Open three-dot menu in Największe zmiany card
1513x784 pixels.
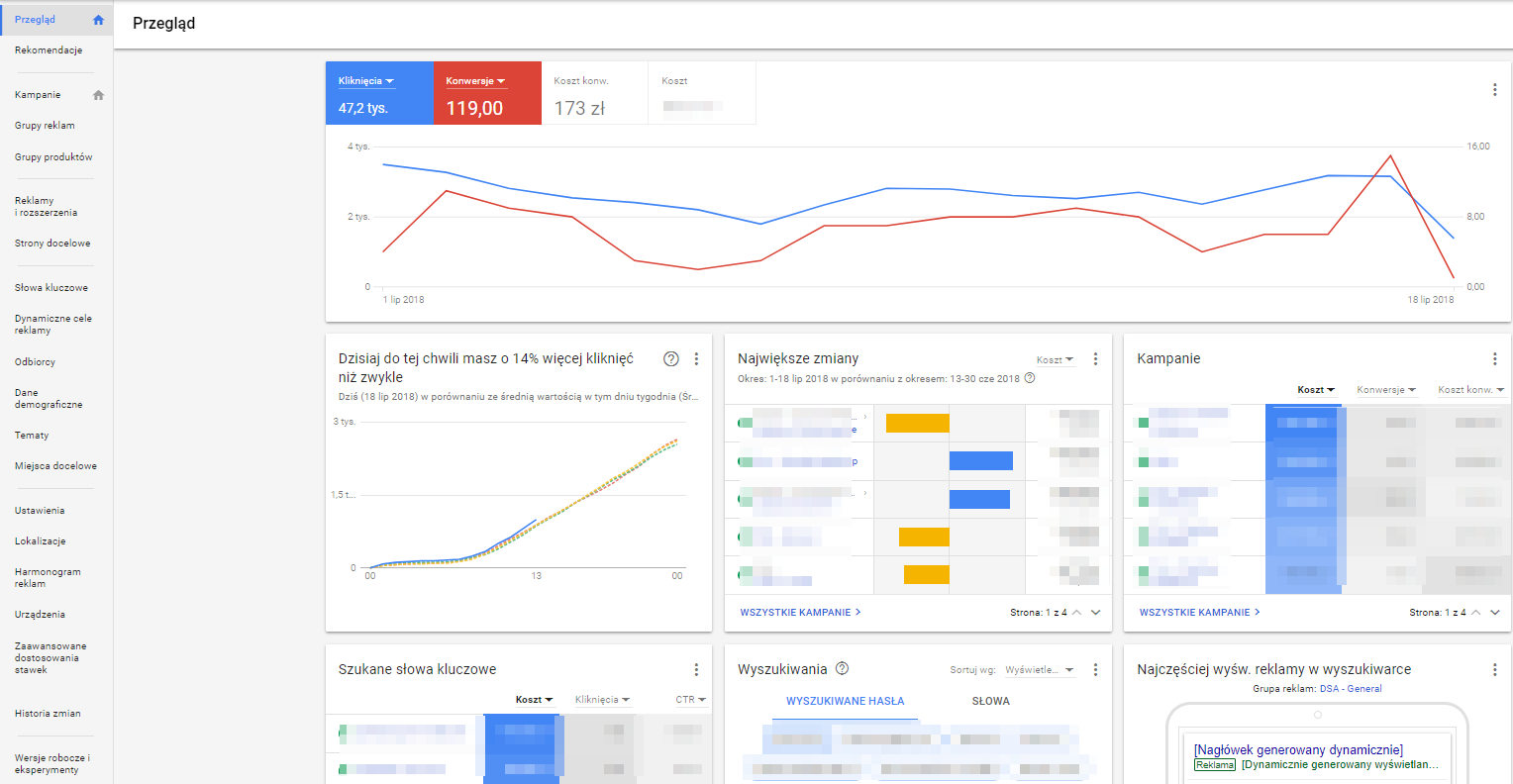pos(1095,359)
